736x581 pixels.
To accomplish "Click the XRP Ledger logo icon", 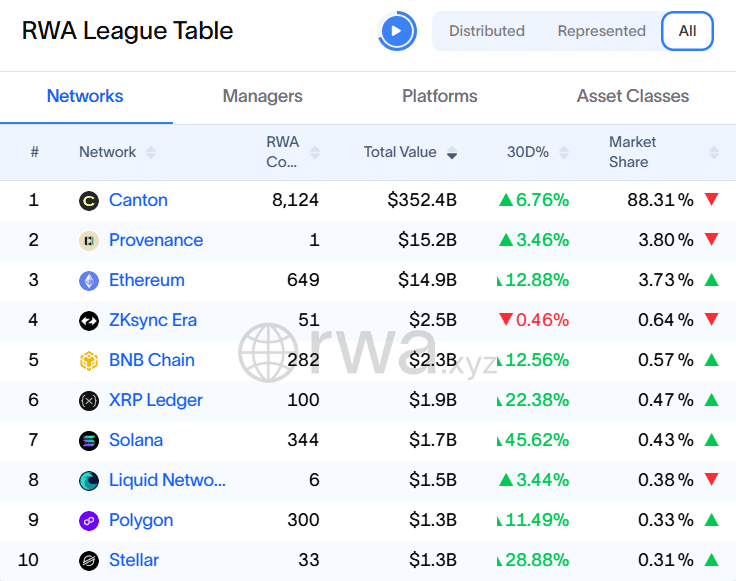I will tap(89, 401).
